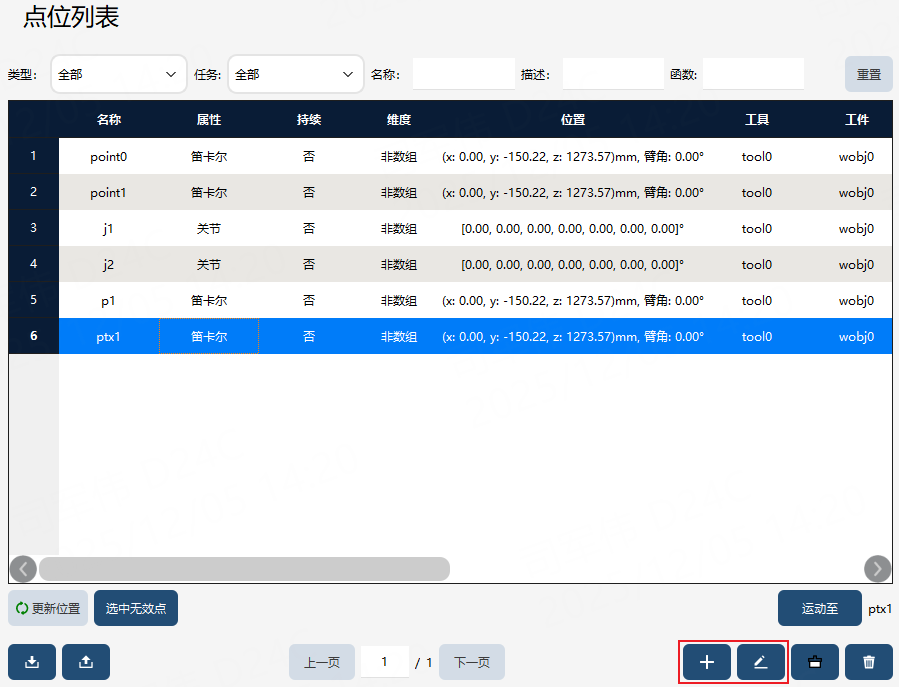Go to 下一页 next page
The image size is (899, 687).
(x=472, y=662)
